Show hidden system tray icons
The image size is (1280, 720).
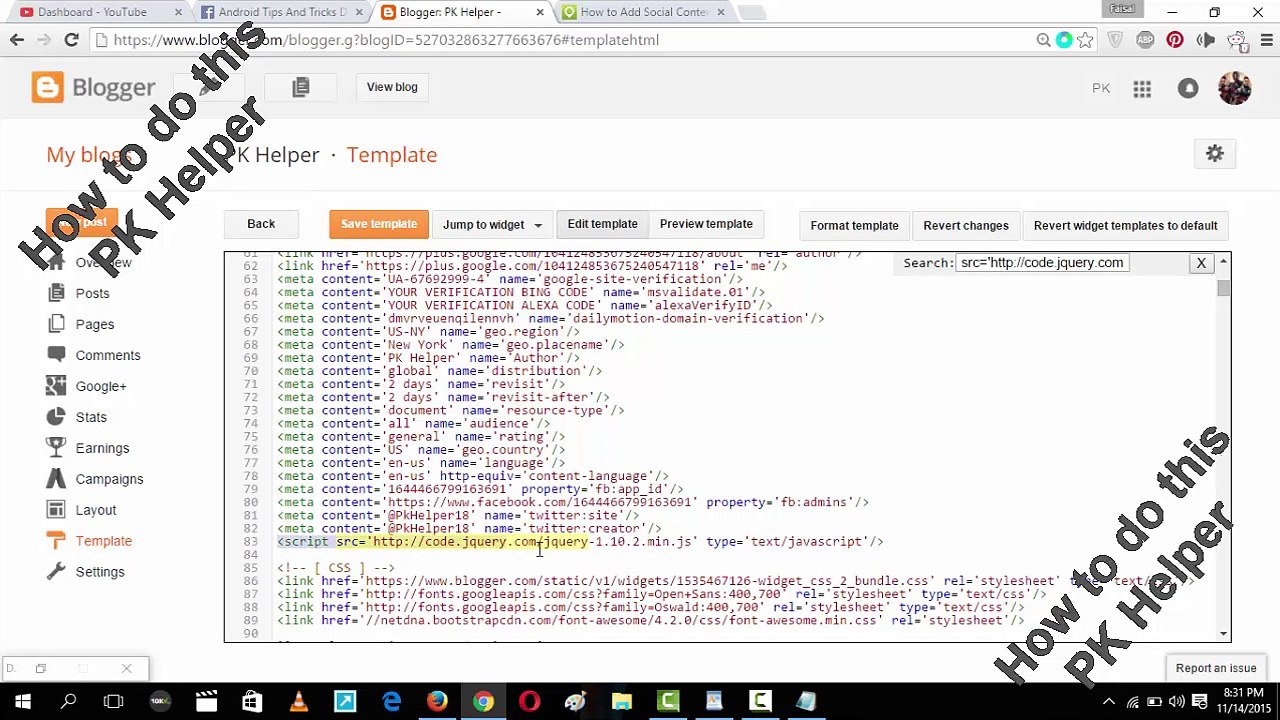pos(1108,702)
